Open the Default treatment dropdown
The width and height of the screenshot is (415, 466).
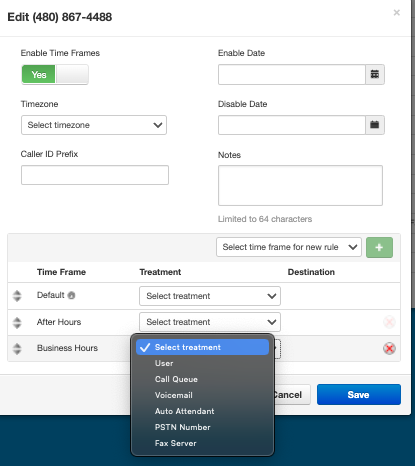tap(210, 296)
